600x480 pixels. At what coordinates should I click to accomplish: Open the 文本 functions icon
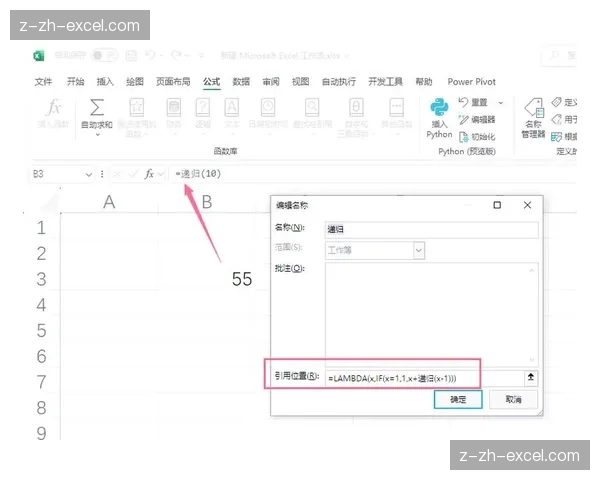(x=232, y=108)
